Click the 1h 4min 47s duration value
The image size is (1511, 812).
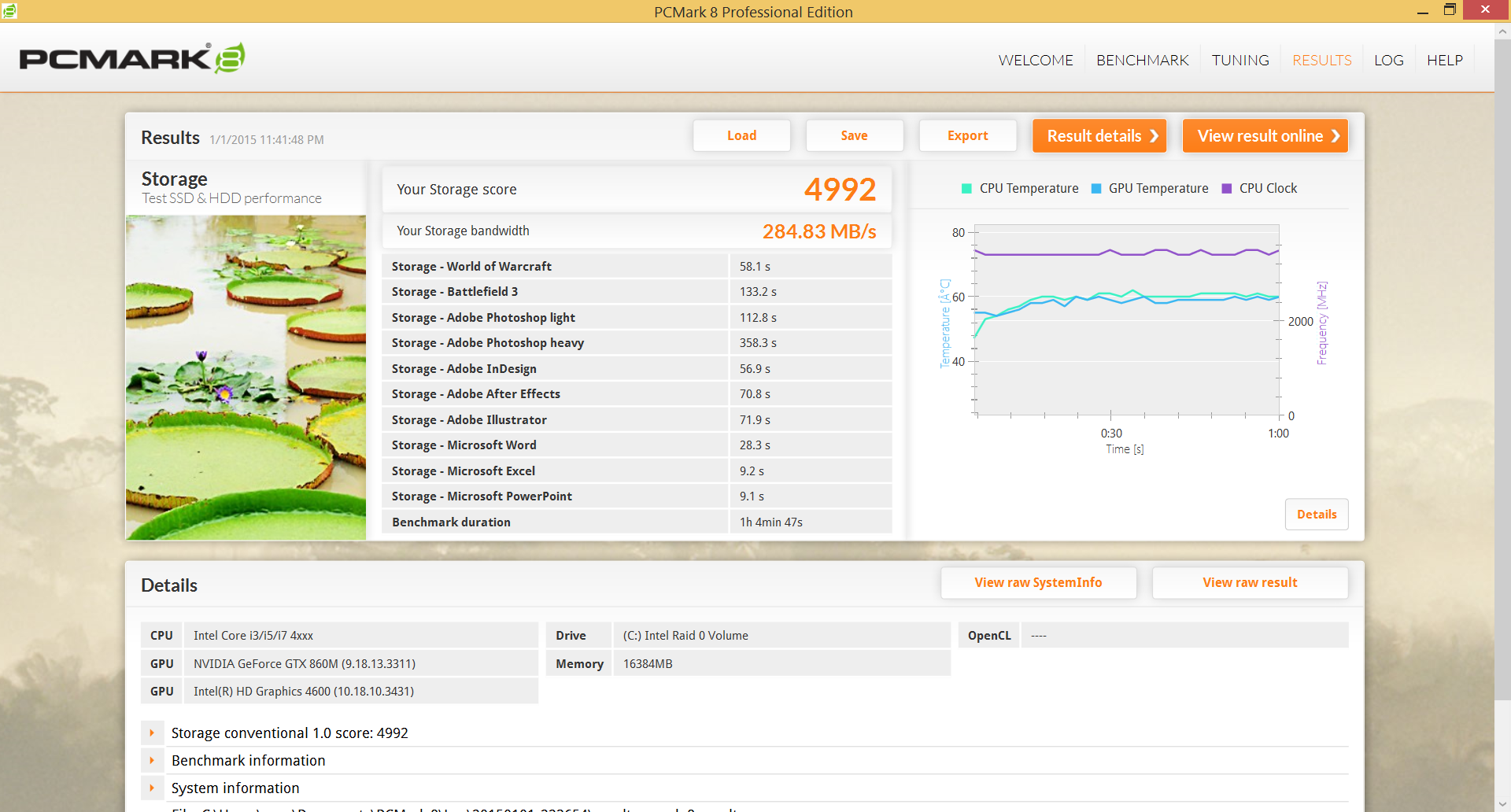click(771, 522)
